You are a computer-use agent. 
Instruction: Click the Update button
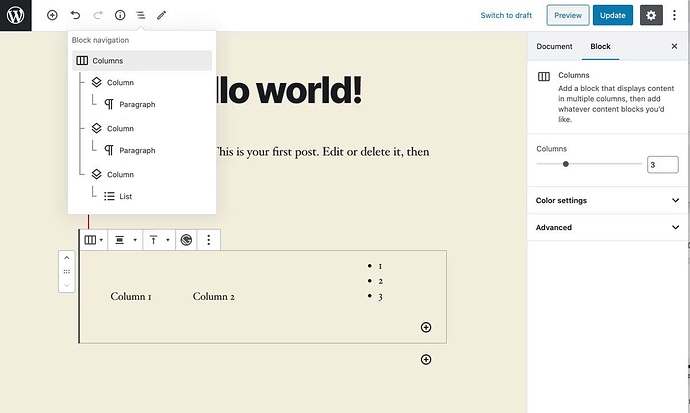(x=612, y=15)
